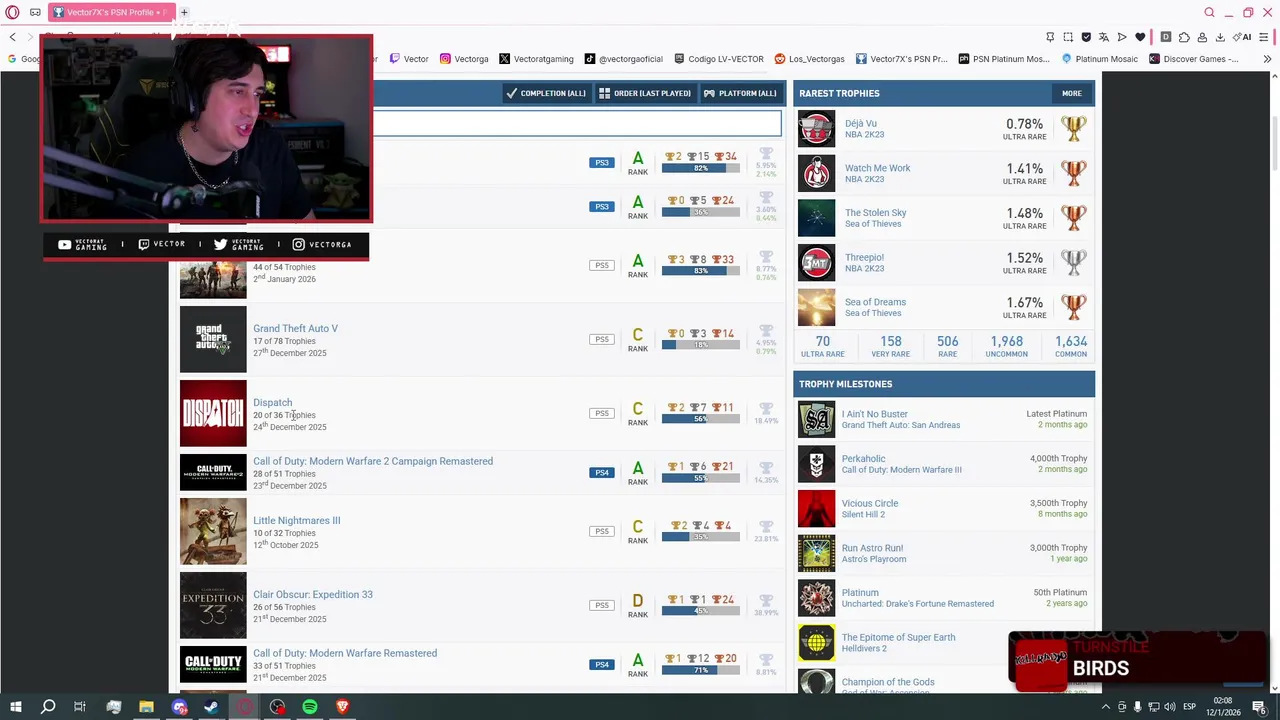This screenshot has width=1280, height=720.
Task: Open the @vectorgaoficial TikTok bookmark
Action: coord(624,59)
